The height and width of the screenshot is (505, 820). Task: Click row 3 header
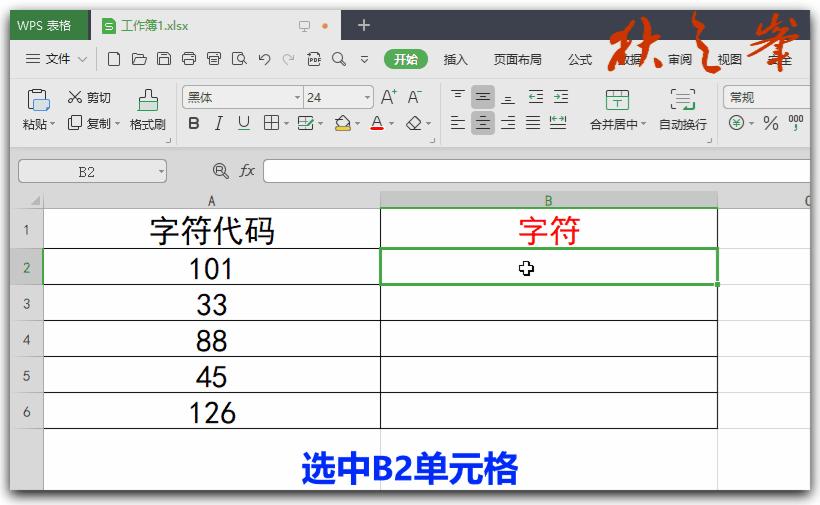pos(27,303)
